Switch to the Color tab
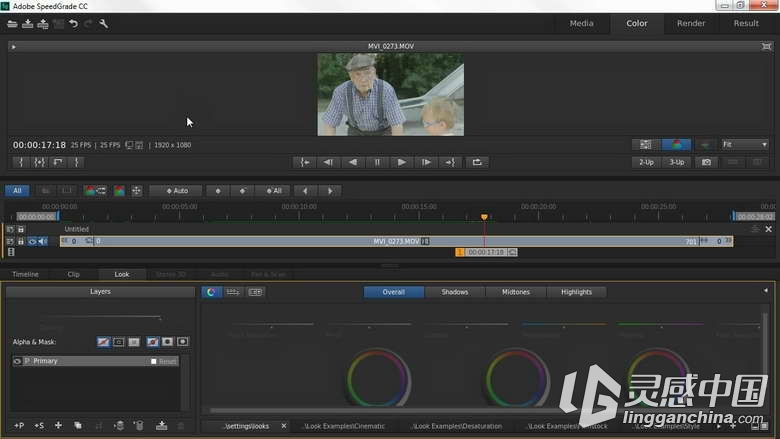The image size is (780, 439). tap(636, 23)
